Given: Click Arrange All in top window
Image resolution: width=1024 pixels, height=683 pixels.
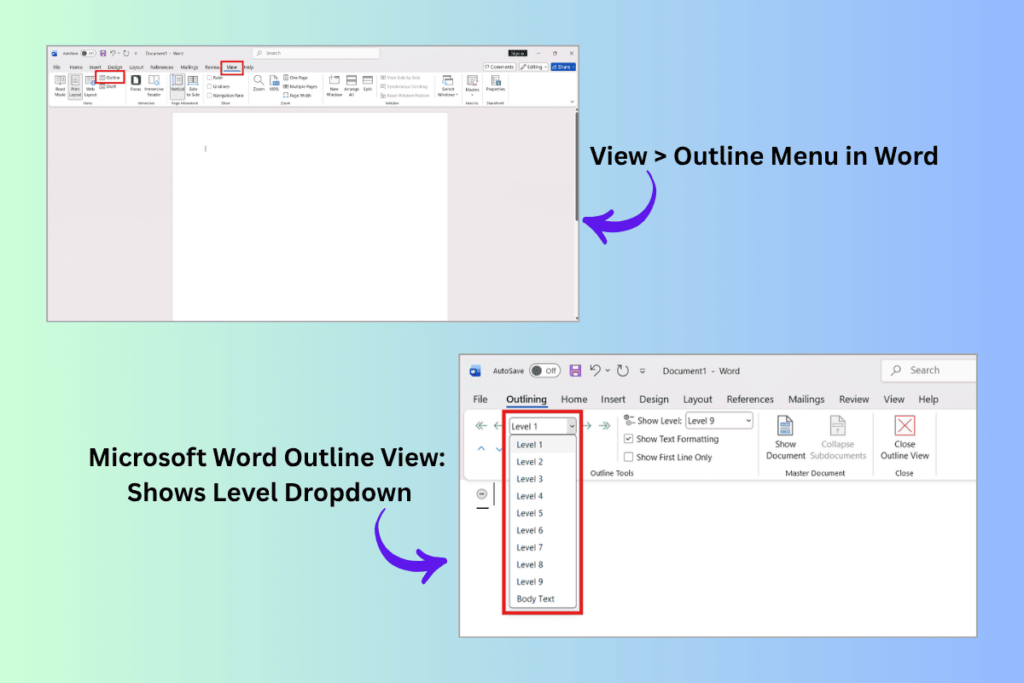Looking at the screenshot, I should [351, 85].
